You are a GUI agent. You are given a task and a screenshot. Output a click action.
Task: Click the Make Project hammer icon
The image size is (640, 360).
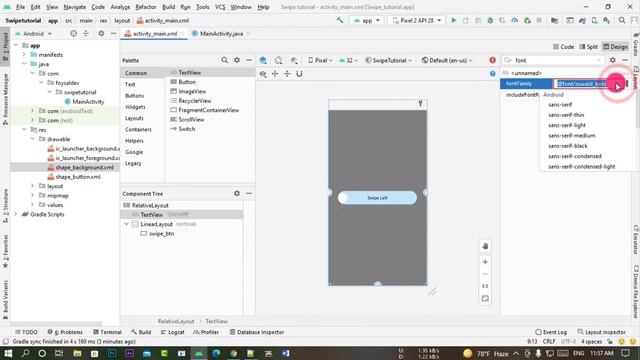coord(340,20)
